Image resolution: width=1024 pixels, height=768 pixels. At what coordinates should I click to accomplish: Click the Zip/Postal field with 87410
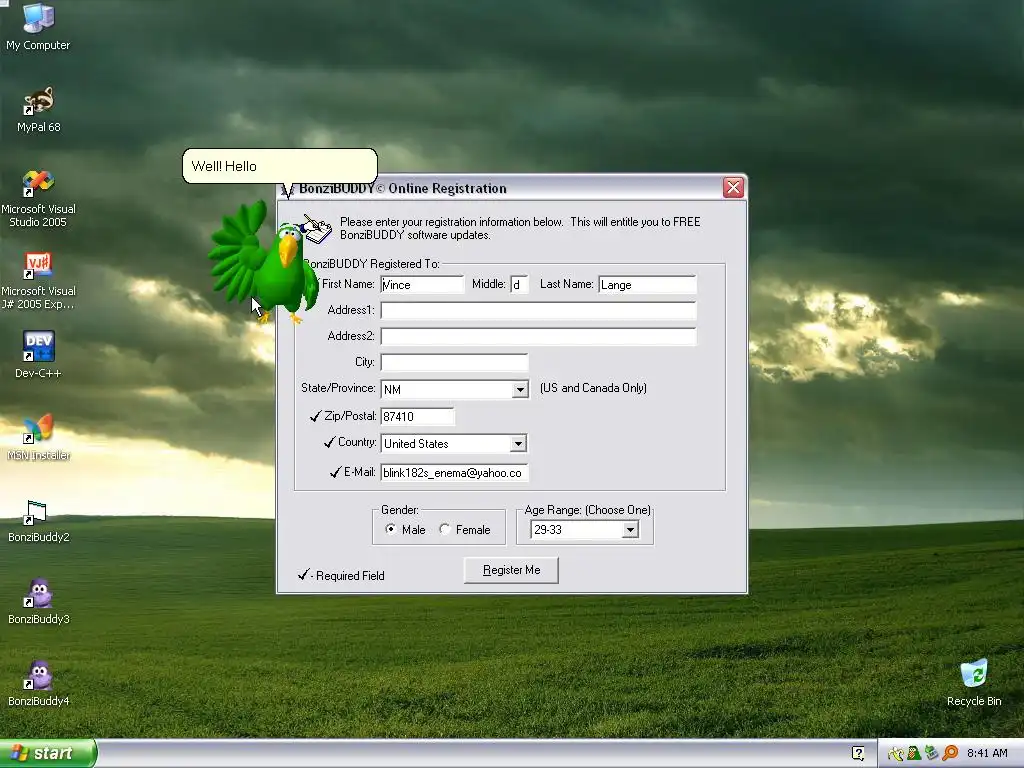point(417,417)
